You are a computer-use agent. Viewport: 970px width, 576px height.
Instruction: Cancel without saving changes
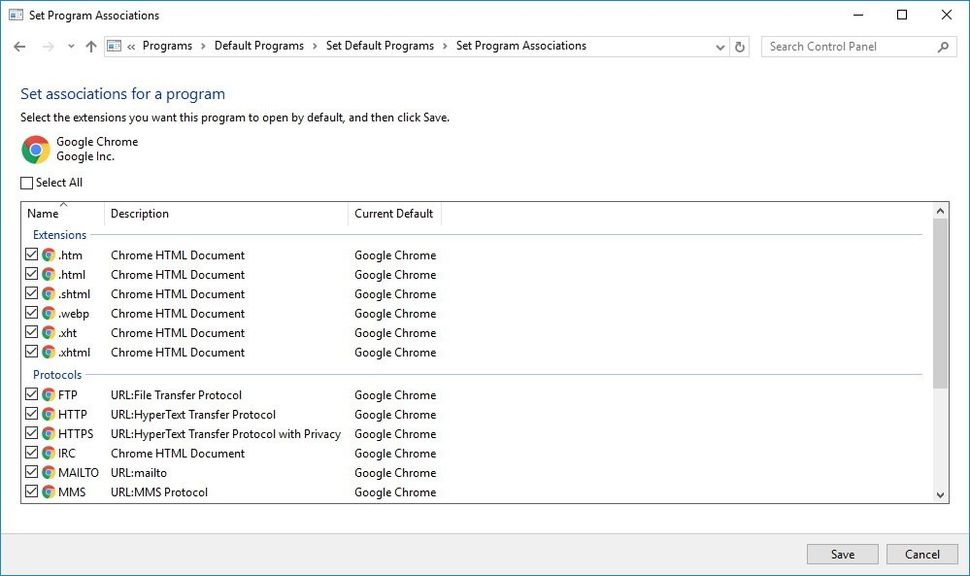(x=921, y=553)
